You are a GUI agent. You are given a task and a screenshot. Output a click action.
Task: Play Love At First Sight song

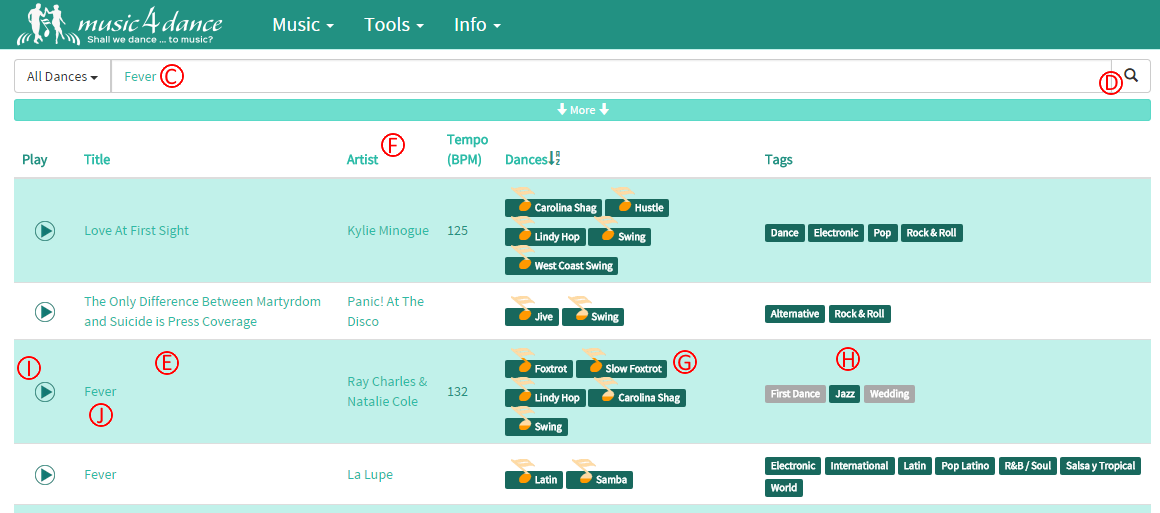point(45,231)
